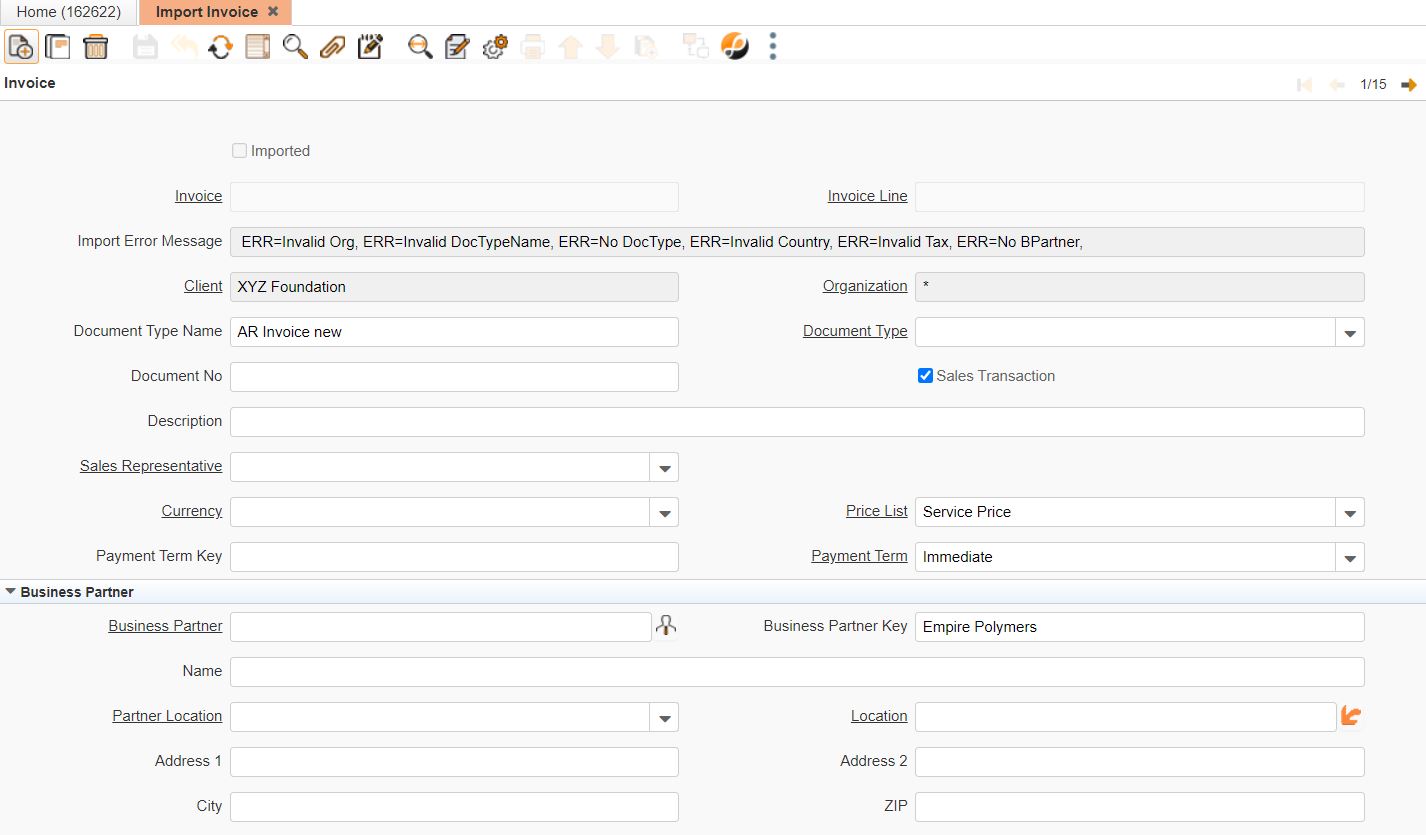
Task: Click the orange-black round iDempiere icon
Action: coord(735,46)
